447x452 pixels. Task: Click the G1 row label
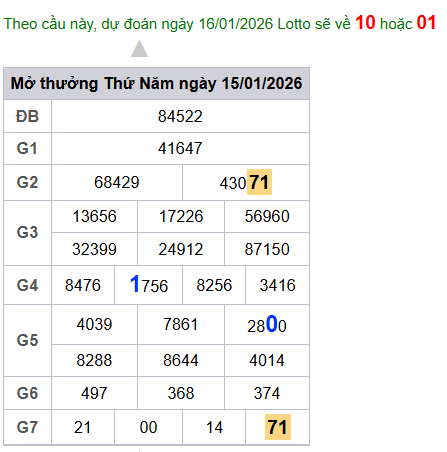pyautogui.click(x=27, y=148)
